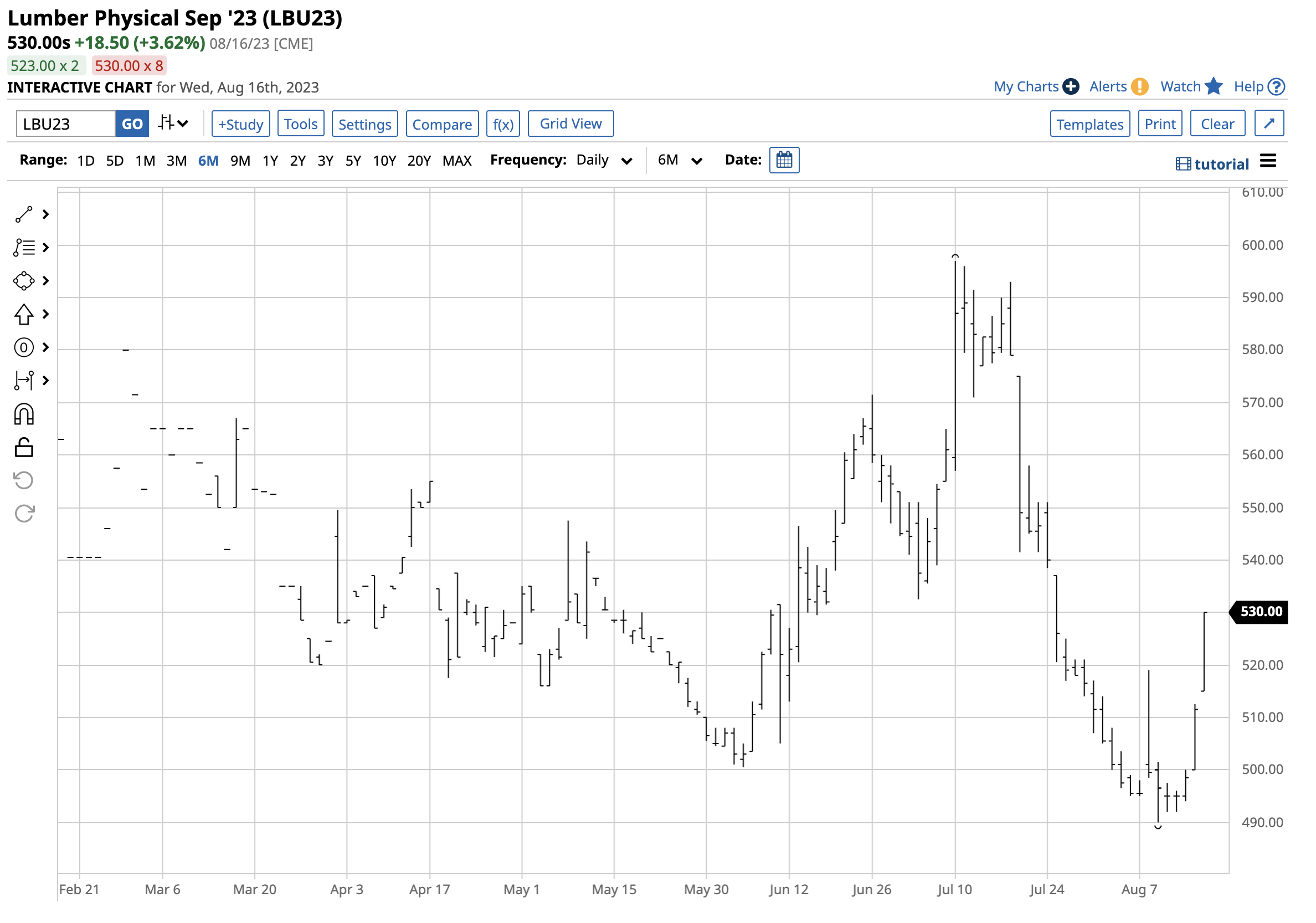Click the LBU23 symbol input field
1316x923 pixels.
[66, 124]
